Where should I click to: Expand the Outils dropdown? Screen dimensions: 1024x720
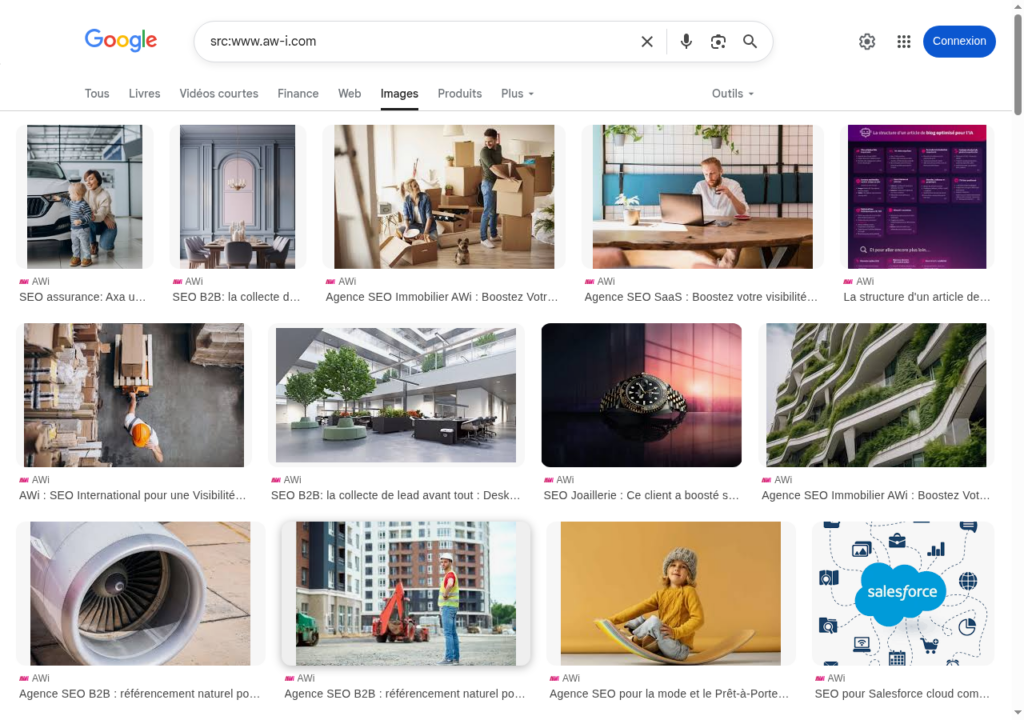(732, 93)
